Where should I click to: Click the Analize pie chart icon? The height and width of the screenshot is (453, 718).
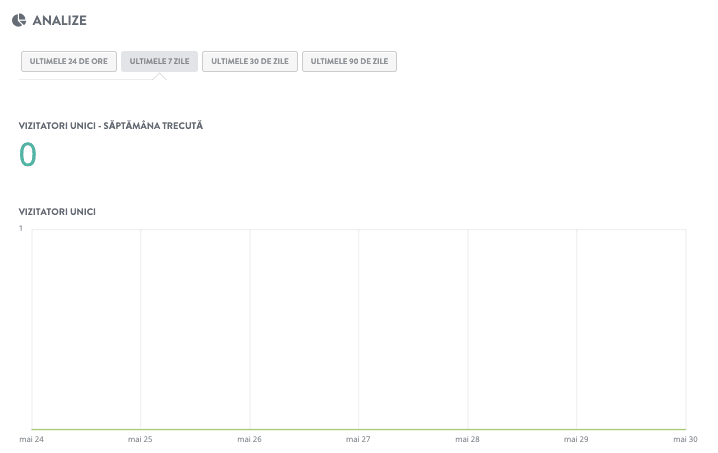point(19,20)
